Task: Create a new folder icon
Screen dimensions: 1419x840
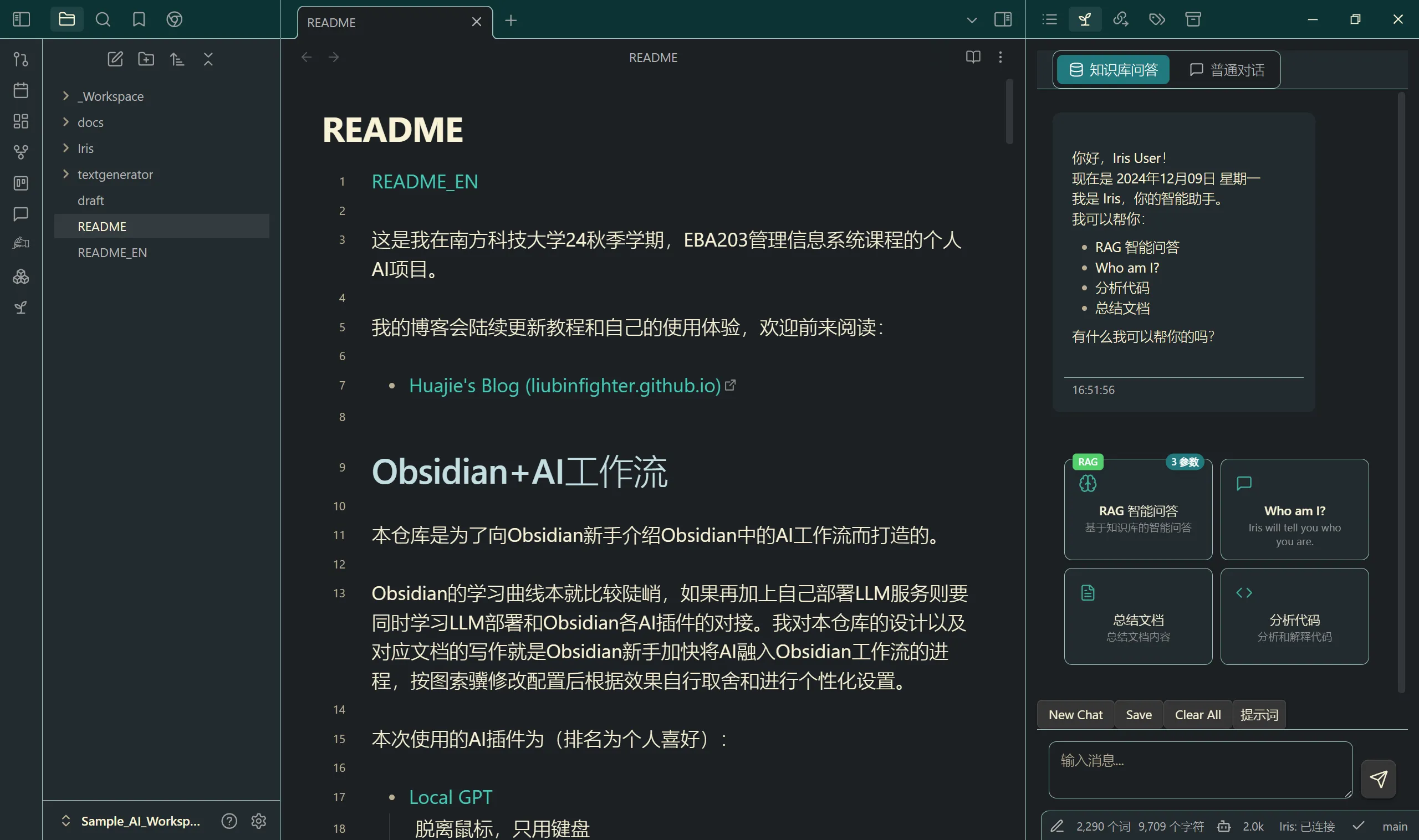Action: pos(146,59)
